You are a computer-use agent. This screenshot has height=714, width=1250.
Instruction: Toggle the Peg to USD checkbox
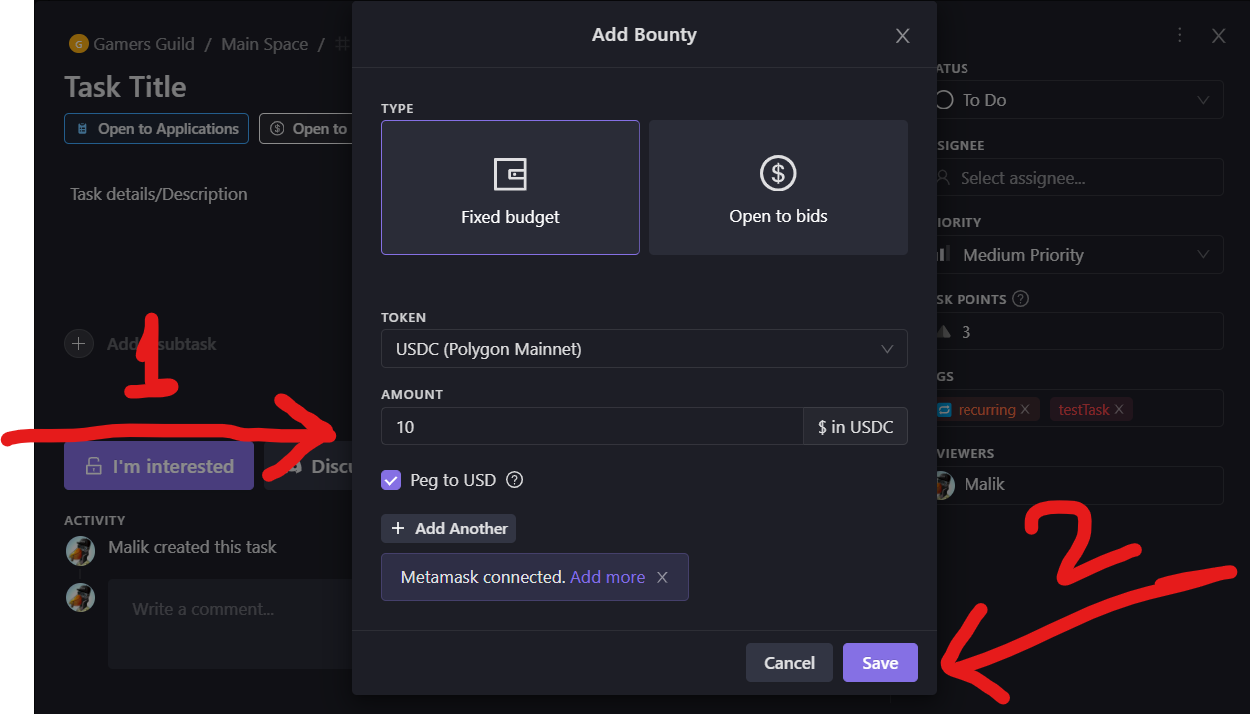point(391,480)
